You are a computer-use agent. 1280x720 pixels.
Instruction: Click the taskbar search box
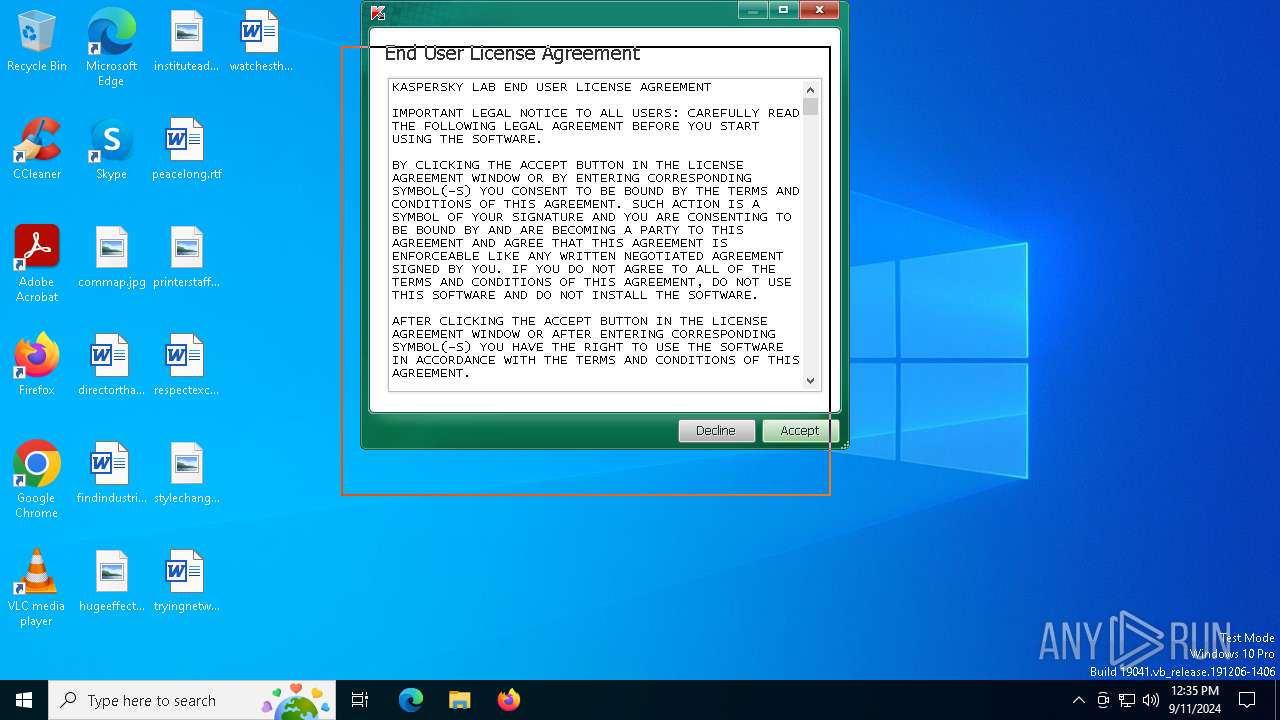(x=192, y=700)
